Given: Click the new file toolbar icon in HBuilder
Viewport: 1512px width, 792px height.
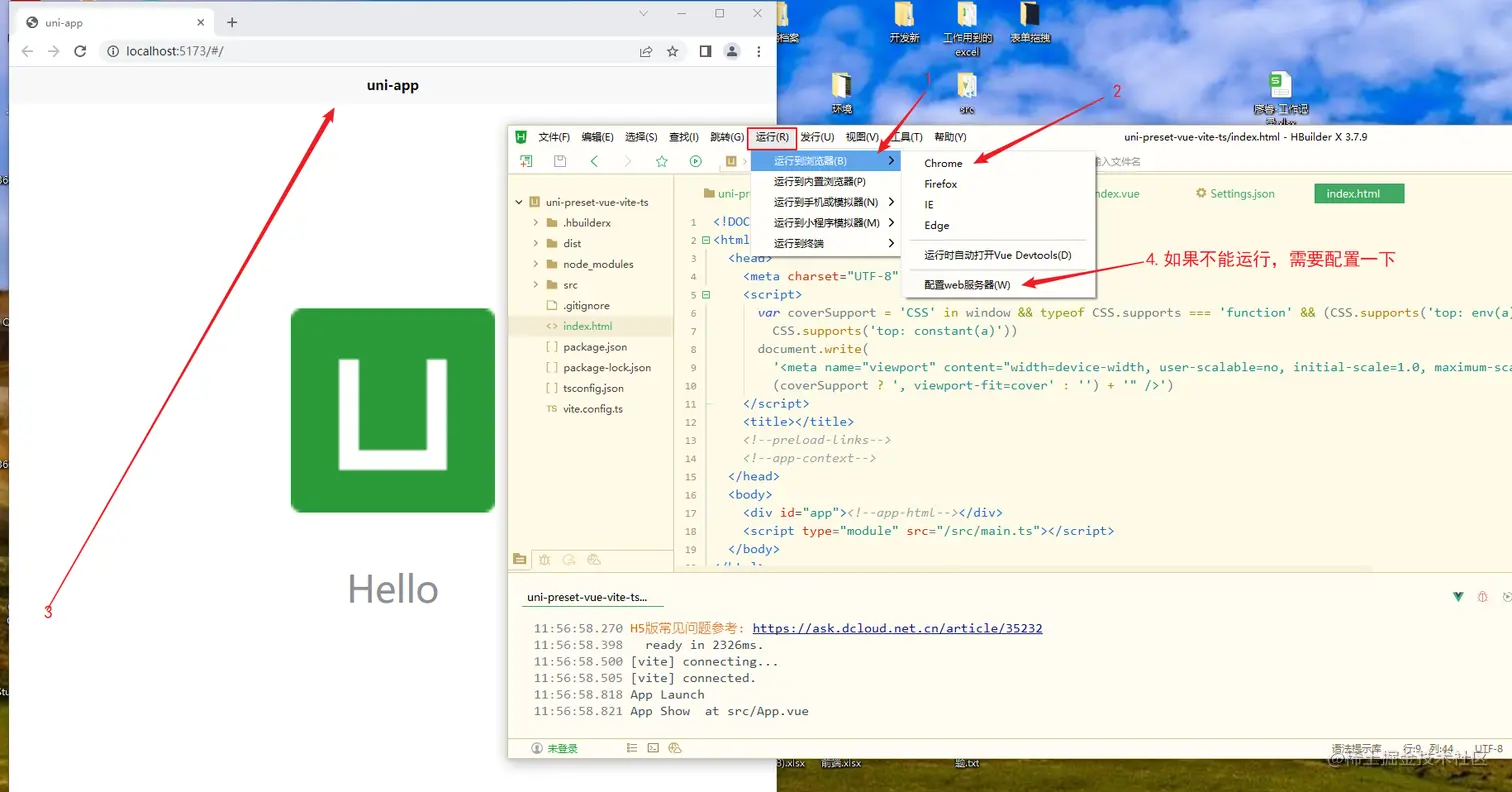Looking at the screenshot, I should coord(526,161).
